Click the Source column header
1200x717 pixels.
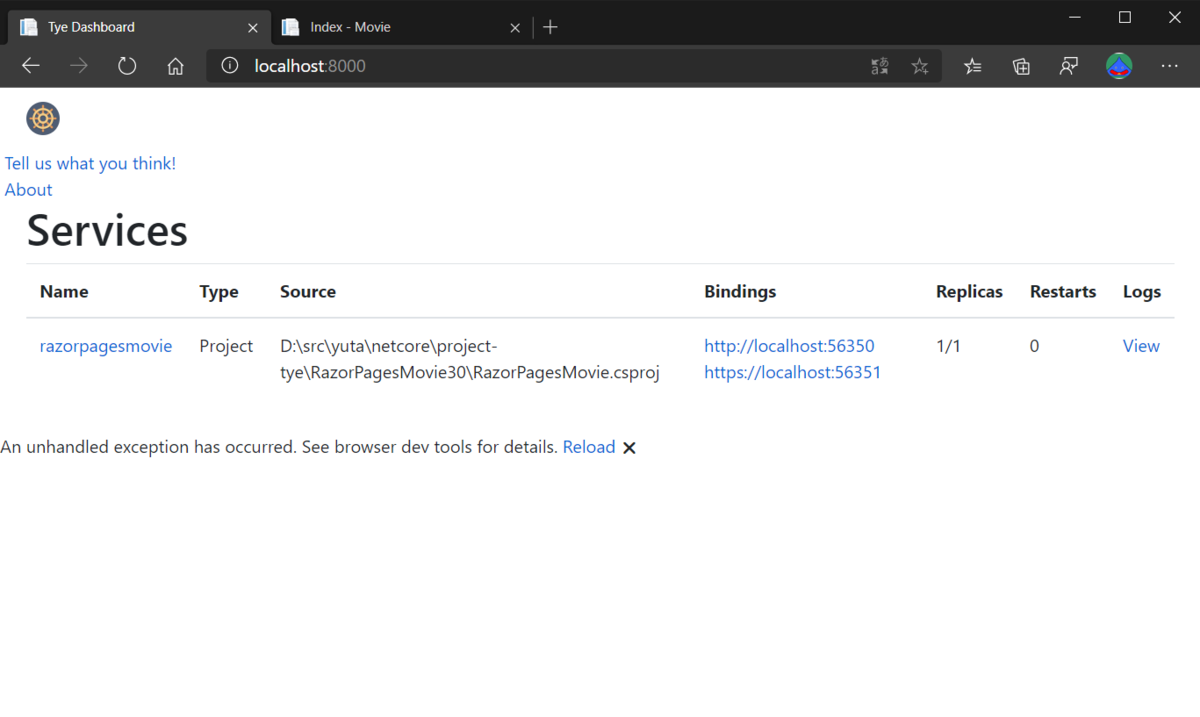[x=308, y=291]
